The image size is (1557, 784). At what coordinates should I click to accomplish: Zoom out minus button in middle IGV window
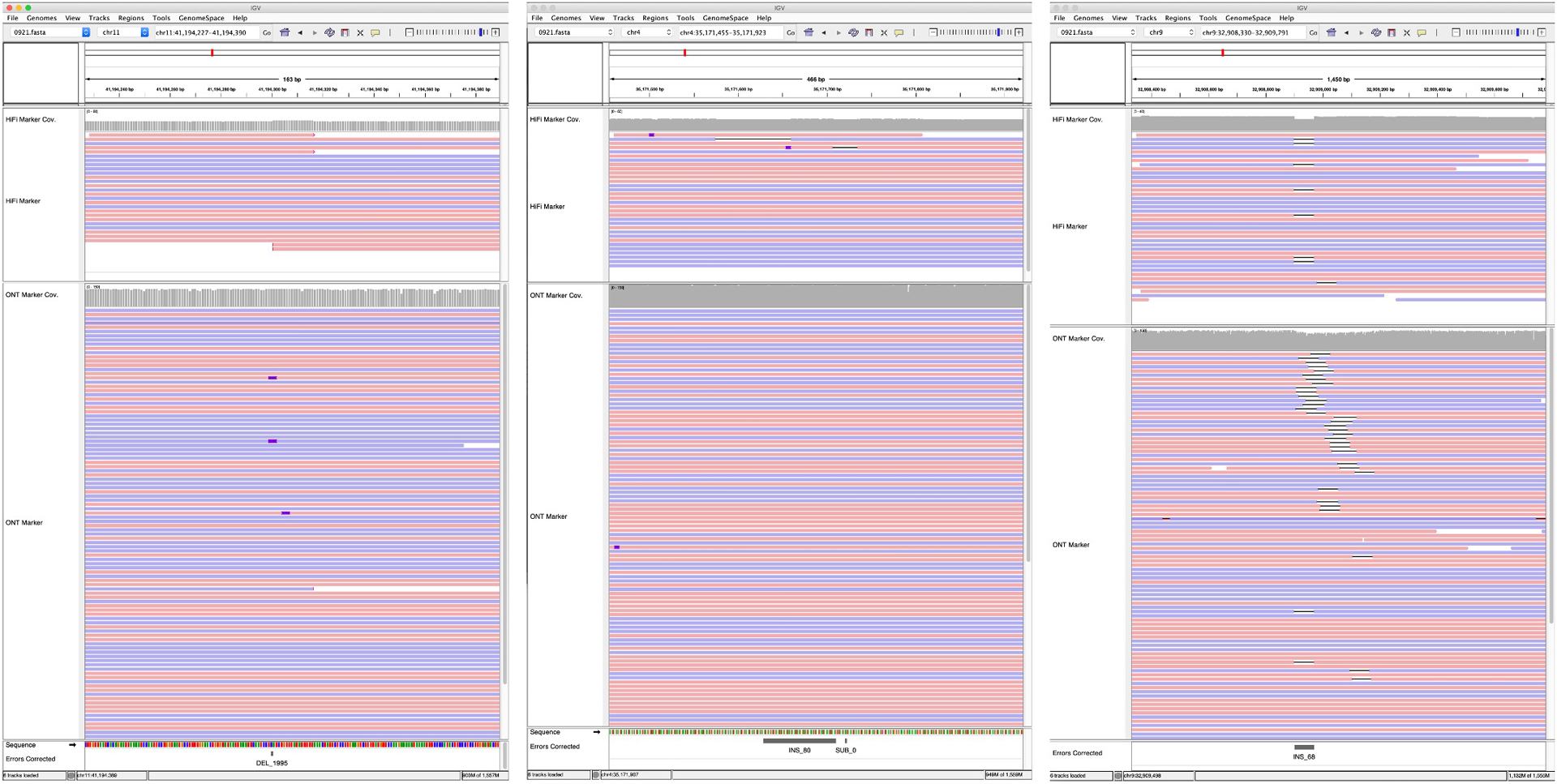pos(933,32)
